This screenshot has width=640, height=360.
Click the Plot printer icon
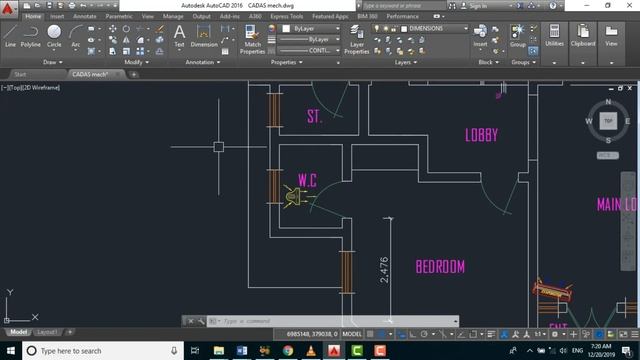point(72,6)
